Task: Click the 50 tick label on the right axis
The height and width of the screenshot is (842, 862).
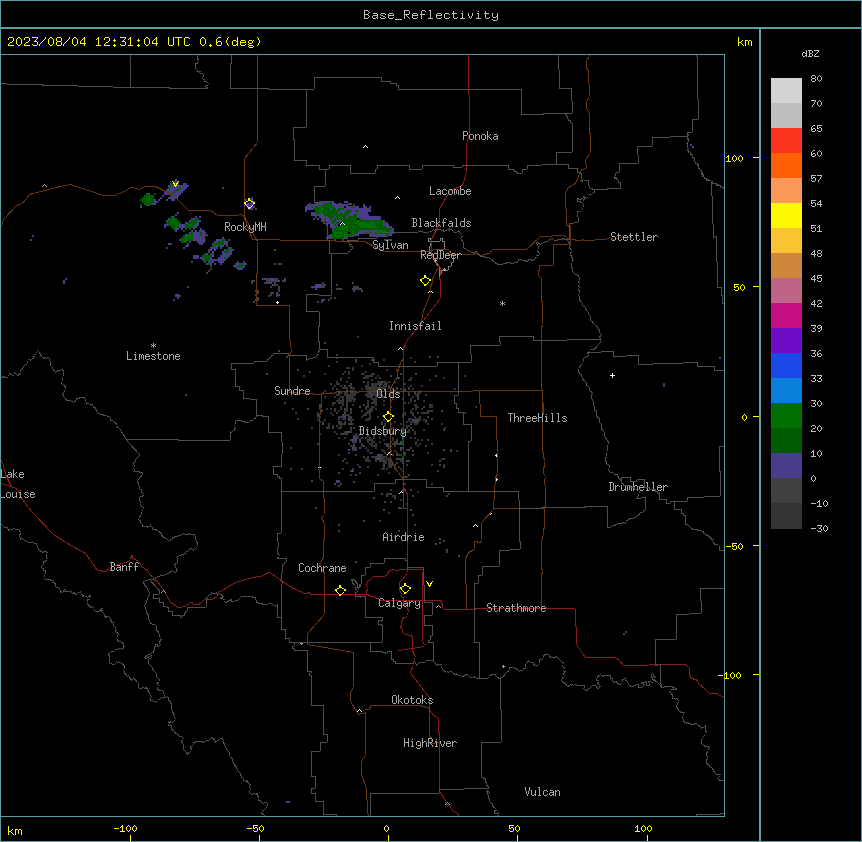Action: pyautogui.click(x=739, y=287)
